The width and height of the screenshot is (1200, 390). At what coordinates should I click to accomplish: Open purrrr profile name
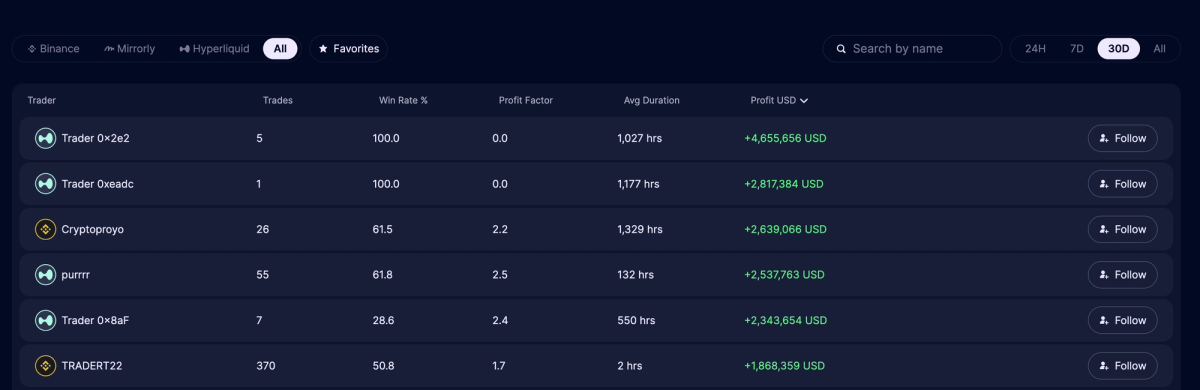pos(76,275)
